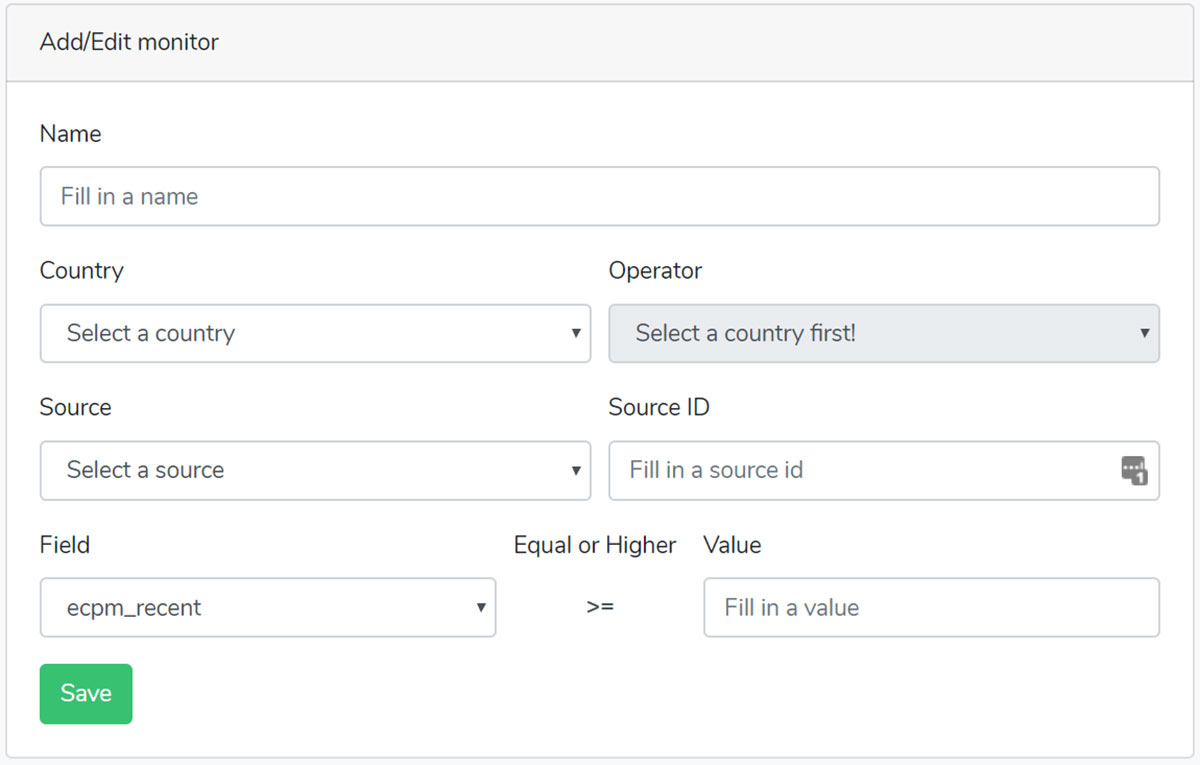Click the 'Country' field label
Viewport: 1200px width, 765px height.
82,271
